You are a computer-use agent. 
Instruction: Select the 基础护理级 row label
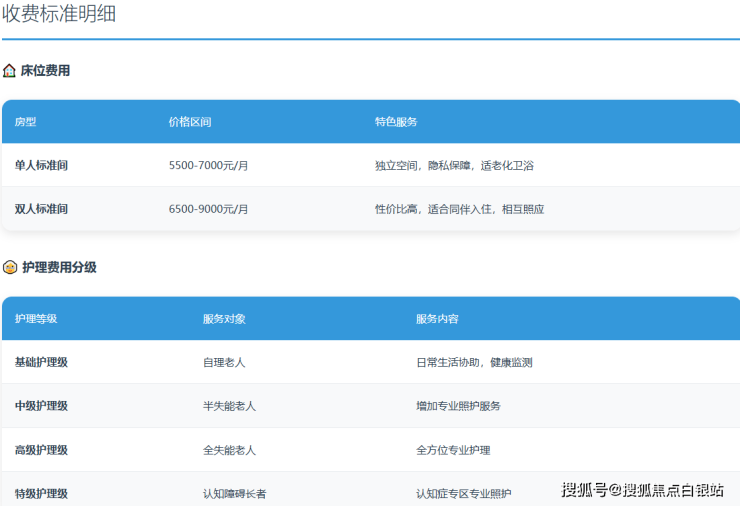tap(41, 363)
